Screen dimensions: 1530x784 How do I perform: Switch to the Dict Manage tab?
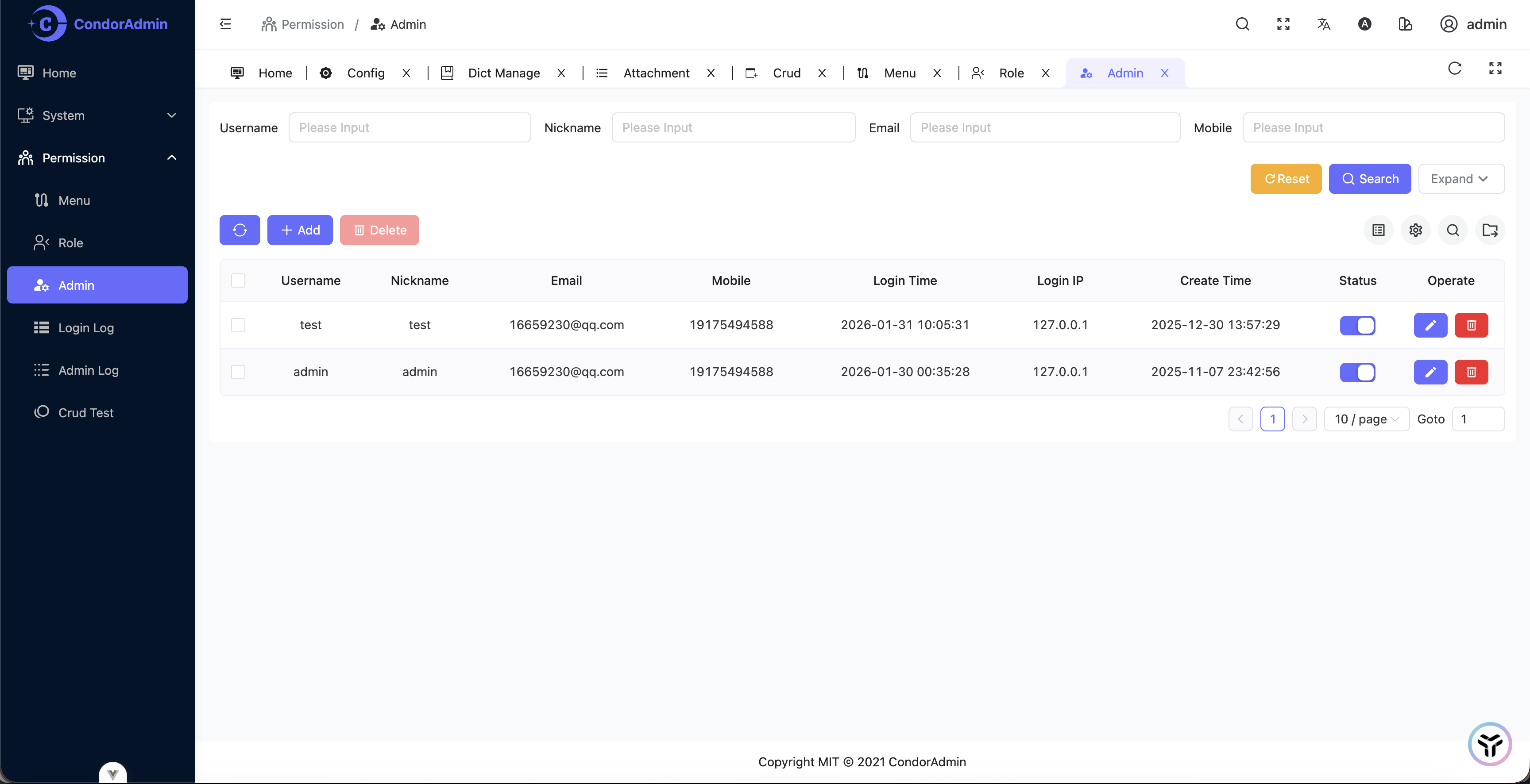[504, 73]
